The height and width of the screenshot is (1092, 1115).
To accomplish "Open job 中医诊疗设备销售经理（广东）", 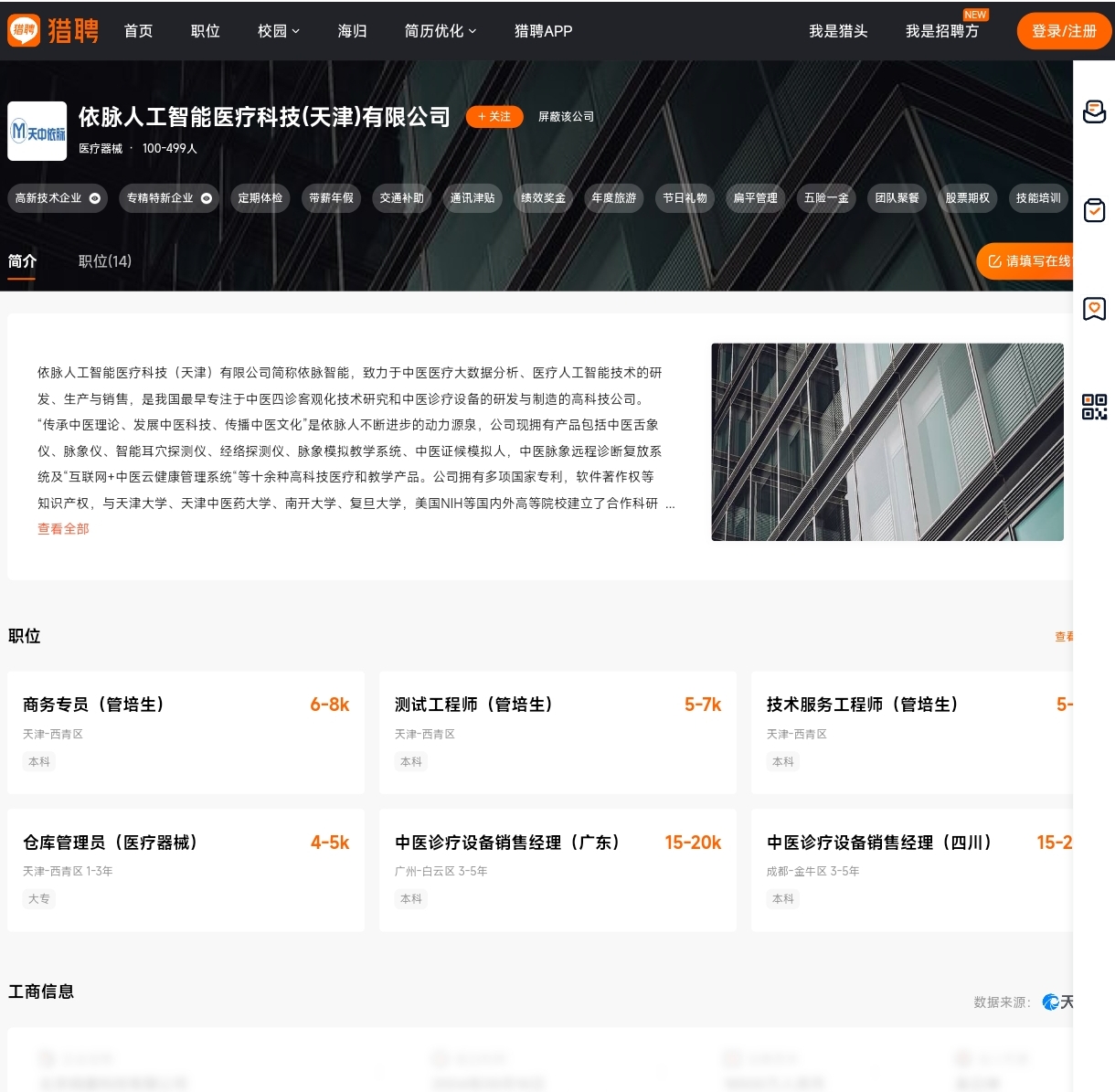I will pos(507,843).
